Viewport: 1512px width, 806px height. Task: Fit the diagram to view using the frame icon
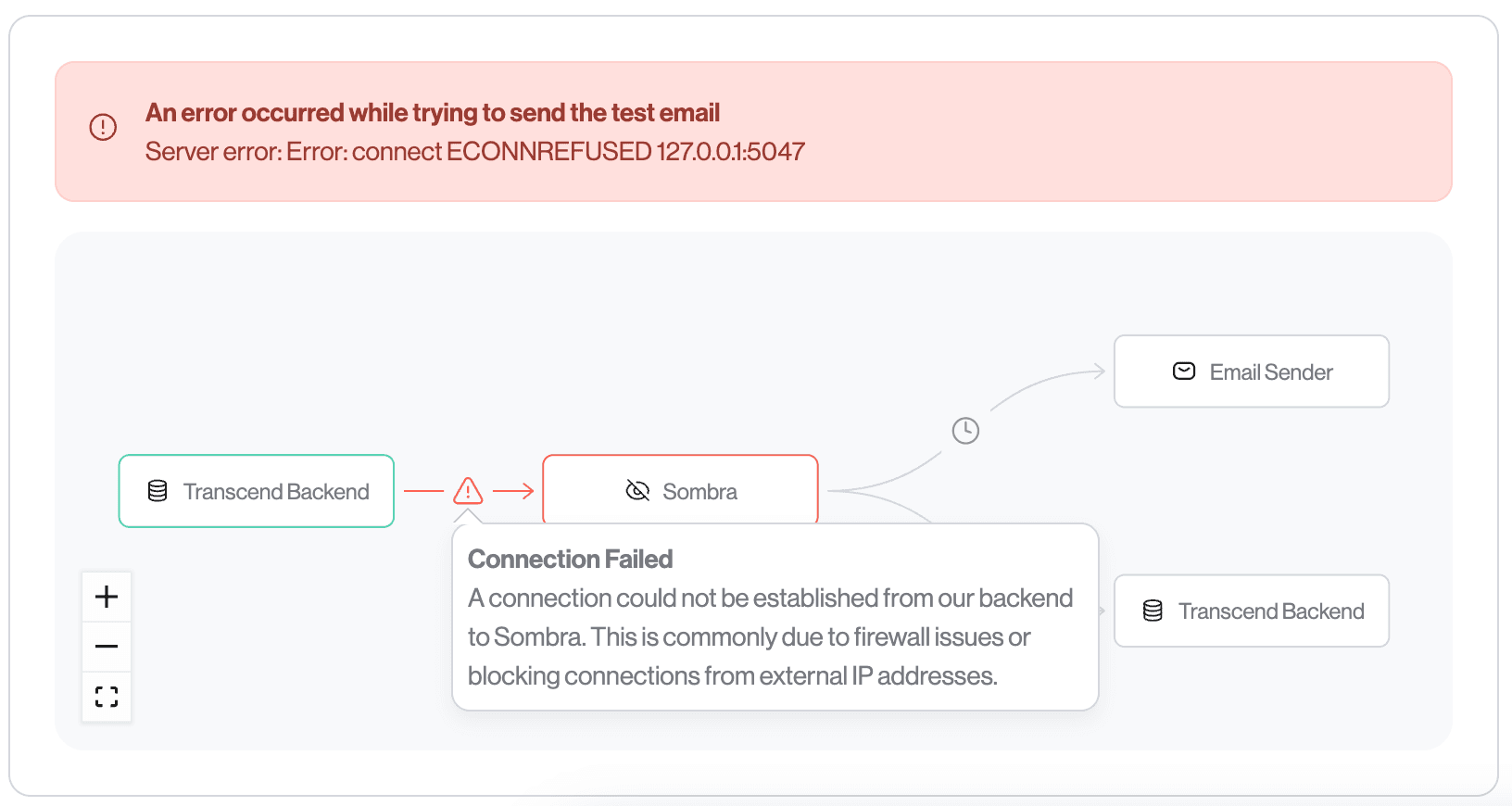tap(106, 696)
